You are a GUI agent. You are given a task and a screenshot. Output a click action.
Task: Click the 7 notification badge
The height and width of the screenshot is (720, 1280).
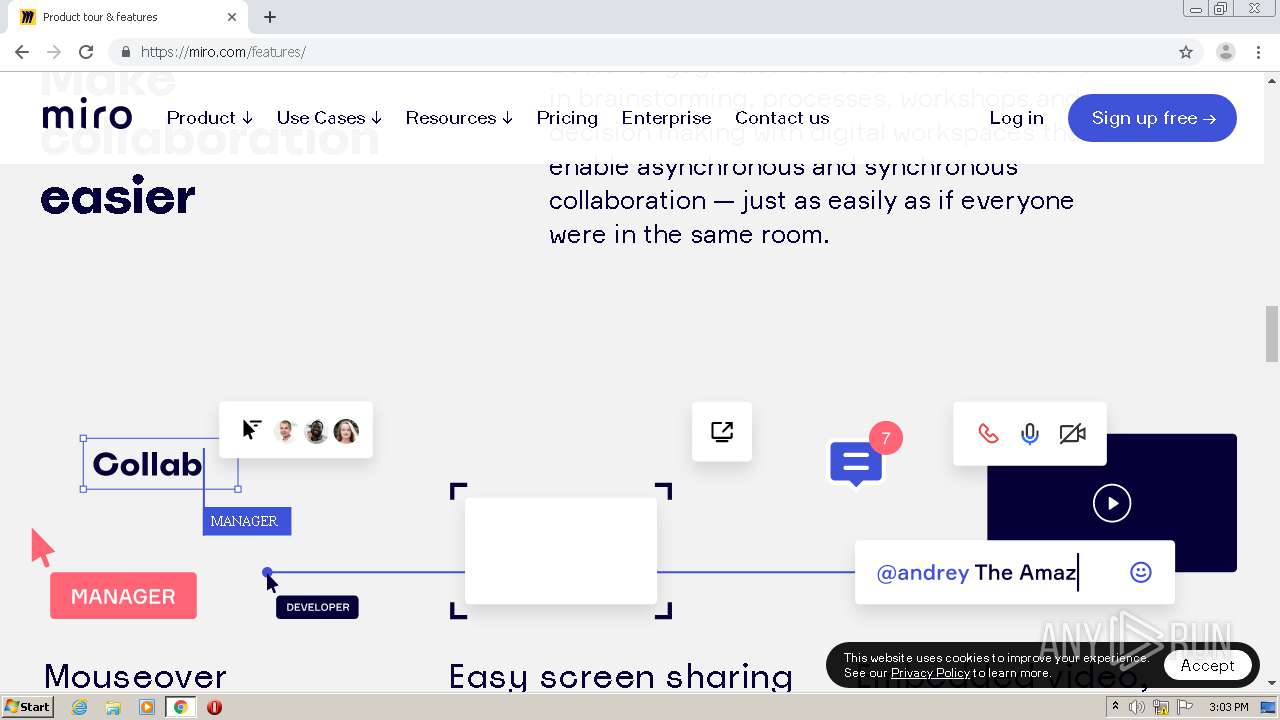click(x=886, y=438)
